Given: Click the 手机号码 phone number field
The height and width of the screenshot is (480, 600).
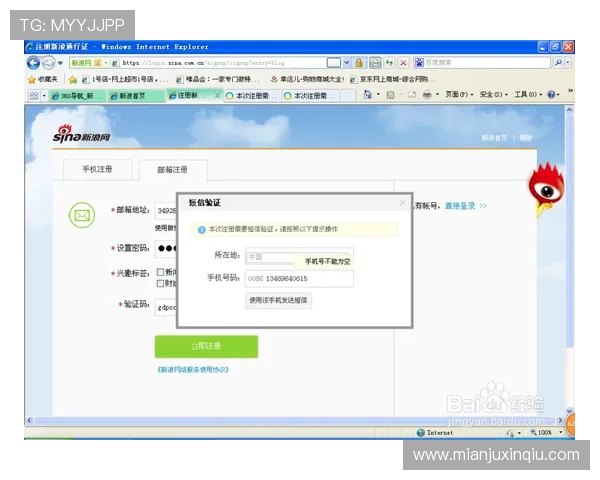Looking at the screenshot, I should click(299, 279).
